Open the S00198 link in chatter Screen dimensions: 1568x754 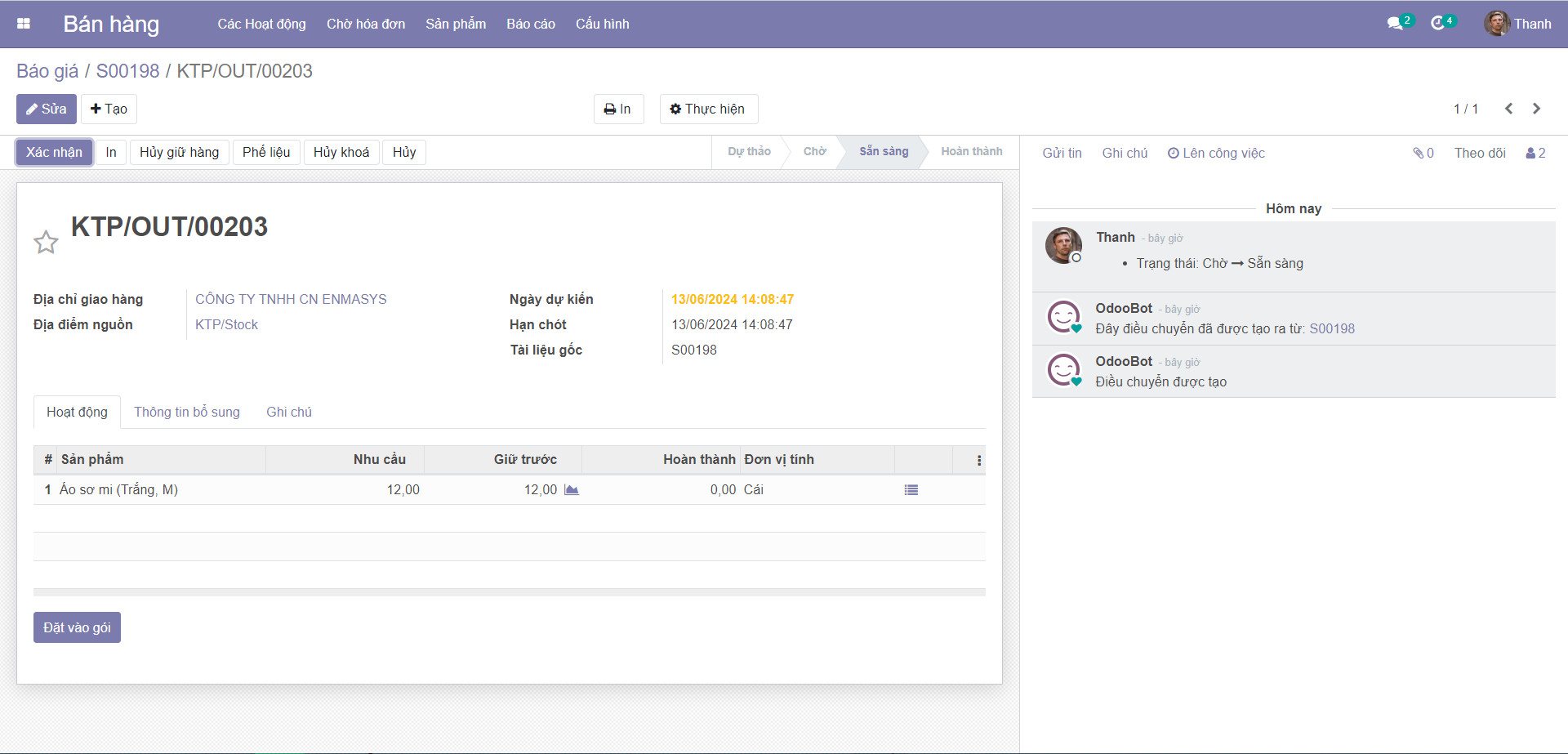point(1331,328)
